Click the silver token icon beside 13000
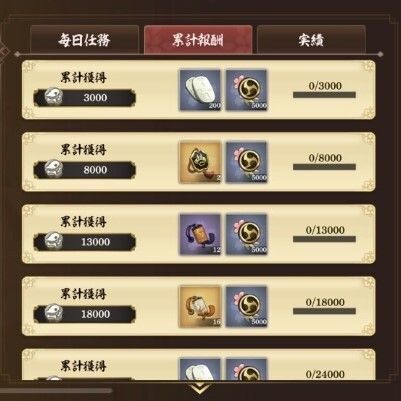The height and width of the screenshot is (401, 401). pos(53,241)
